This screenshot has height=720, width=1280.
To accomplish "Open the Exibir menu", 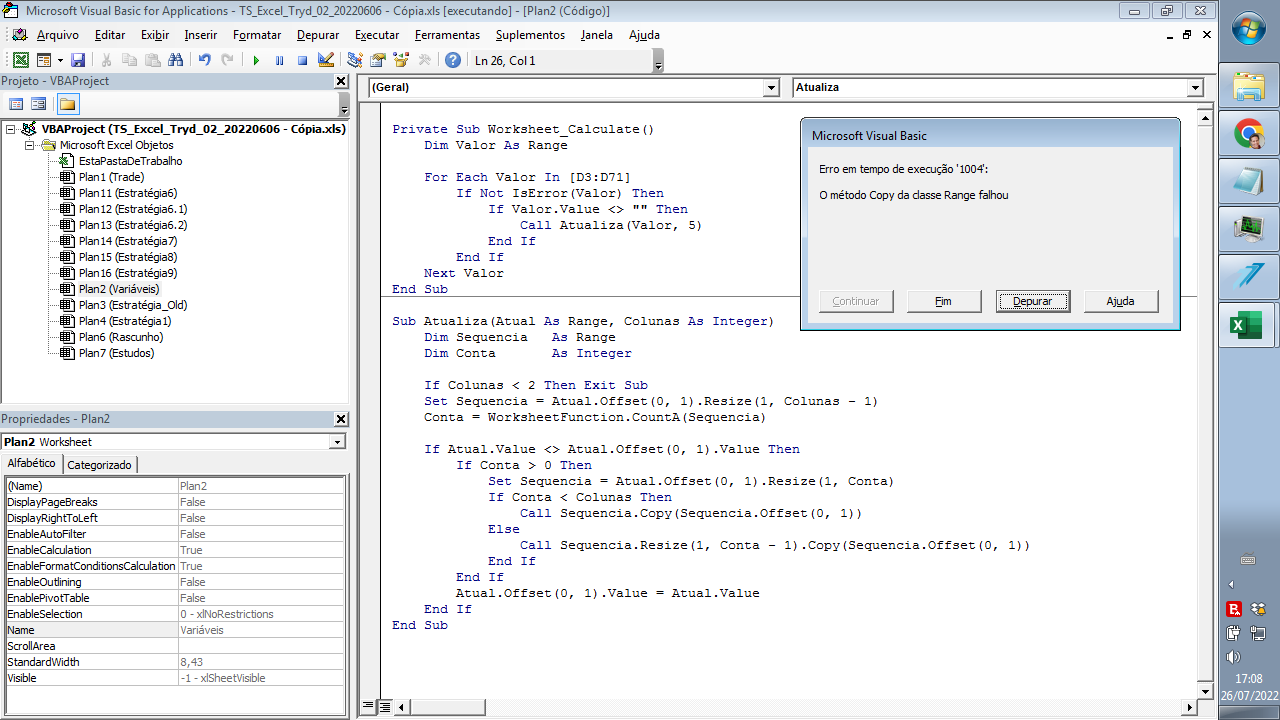I will tap(155, 35).
